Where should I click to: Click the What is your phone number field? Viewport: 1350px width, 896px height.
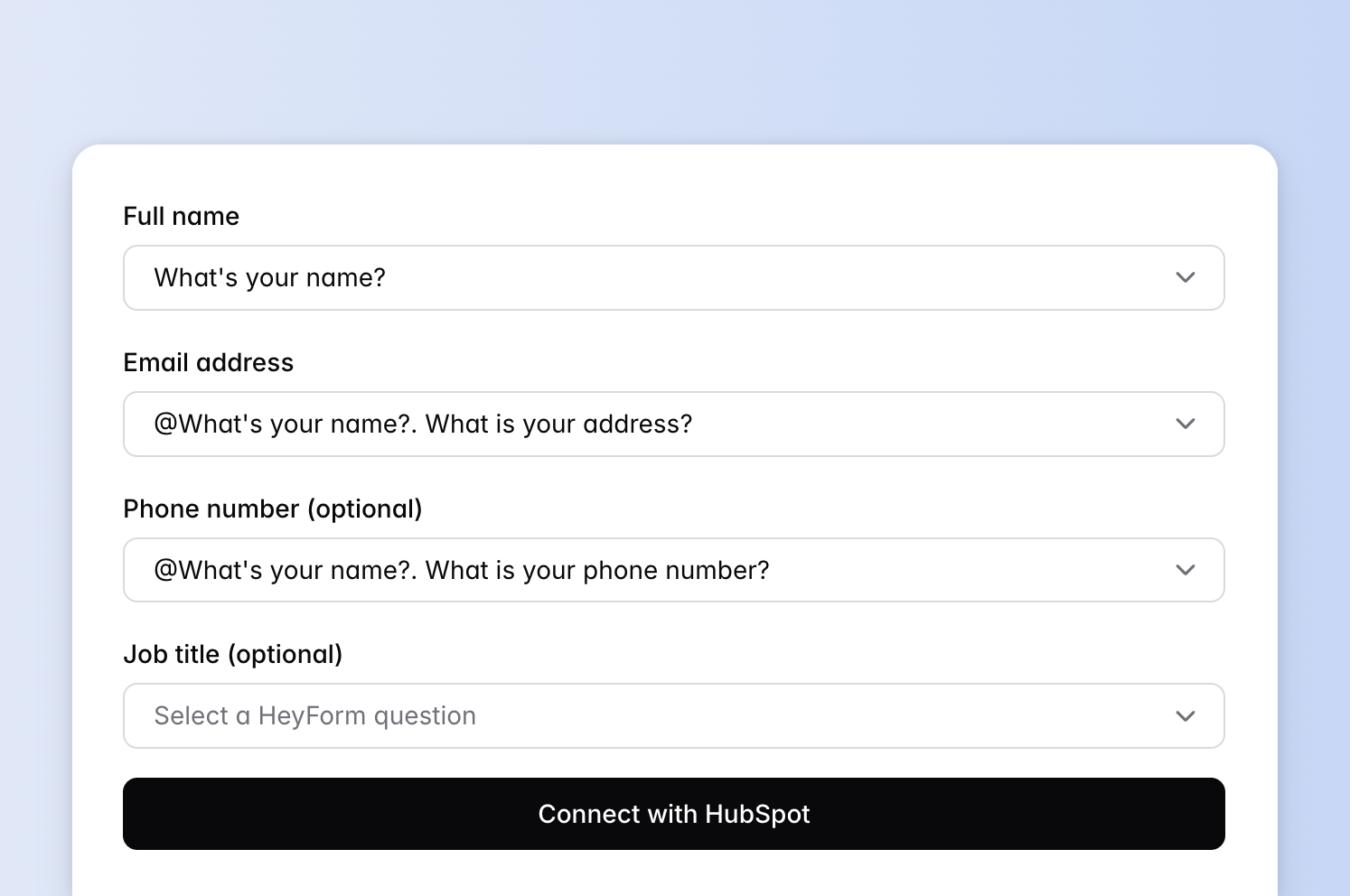673,570
